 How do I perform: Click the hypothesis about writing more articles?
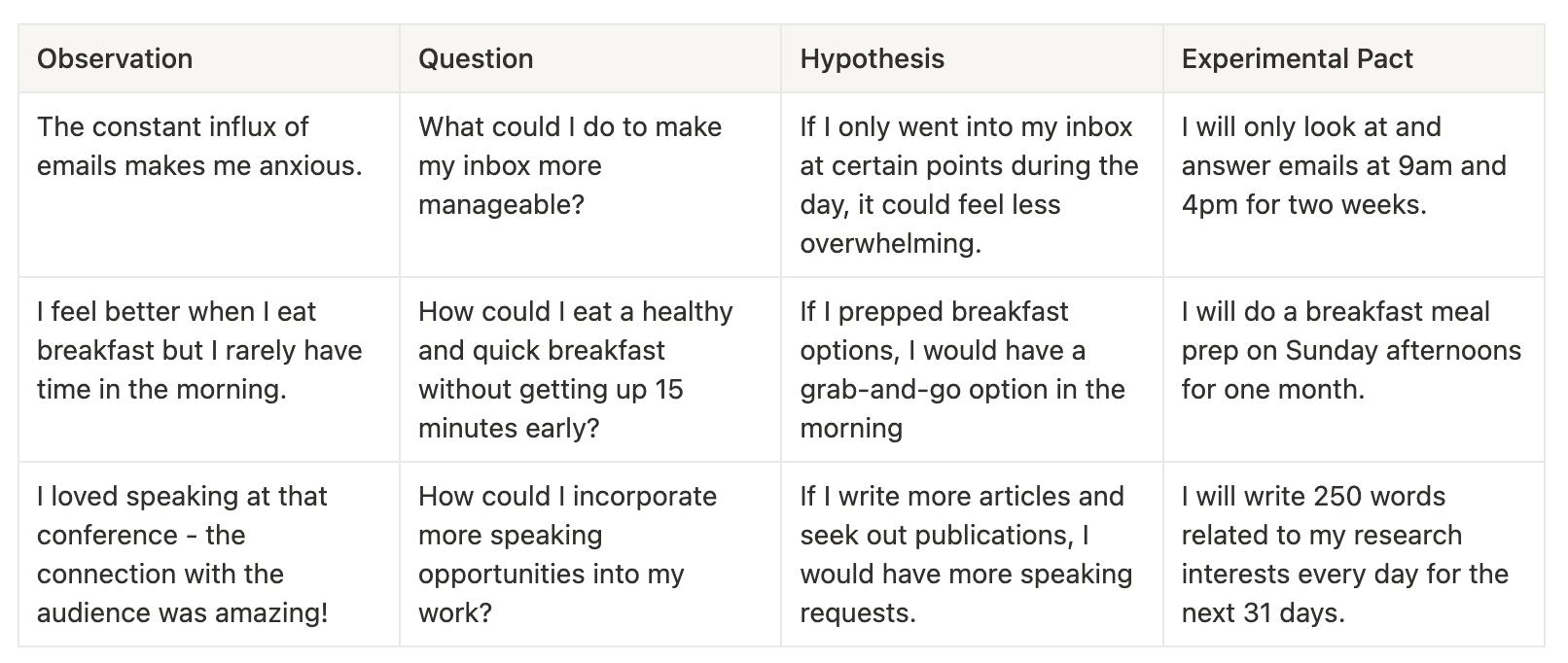point(966,554)
